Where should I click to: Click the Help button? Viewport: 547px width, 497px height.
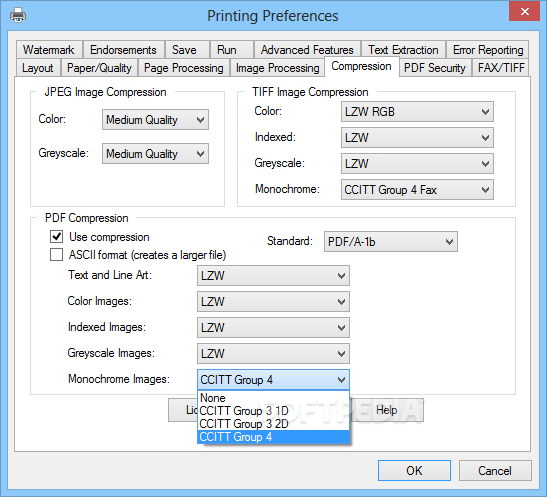point(387,410)
